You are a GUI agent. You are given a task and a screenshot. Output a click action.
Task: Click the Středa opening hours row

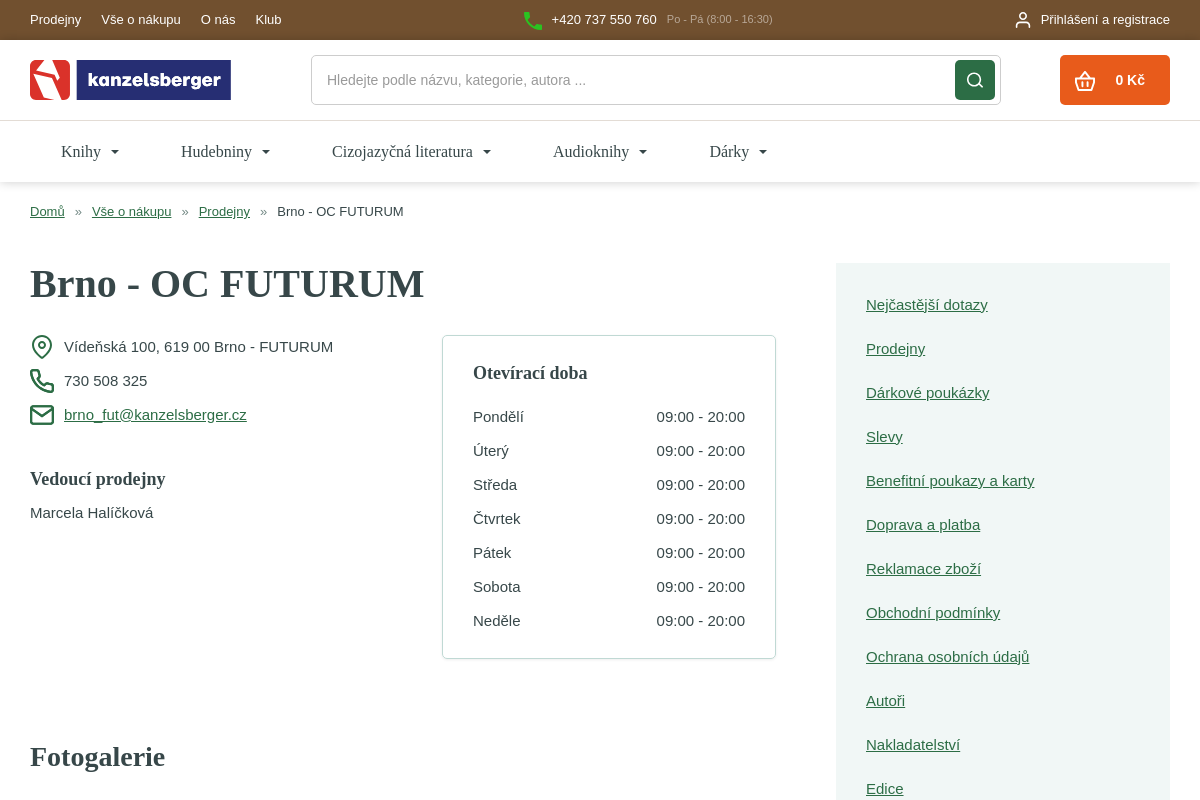click(609, 485)
